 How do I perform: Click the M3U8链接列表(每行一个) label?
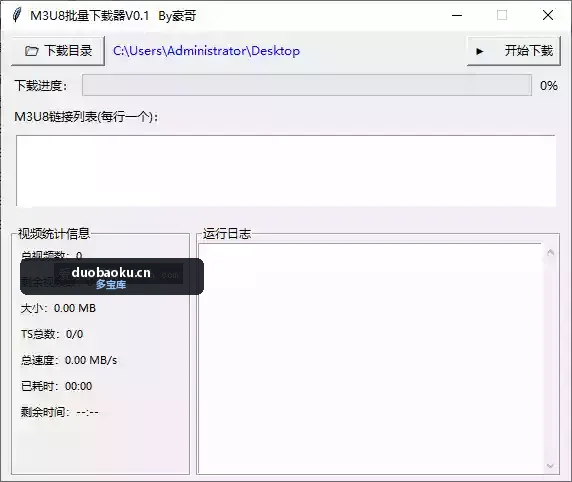pyautogui.click(x=86, y=117)
